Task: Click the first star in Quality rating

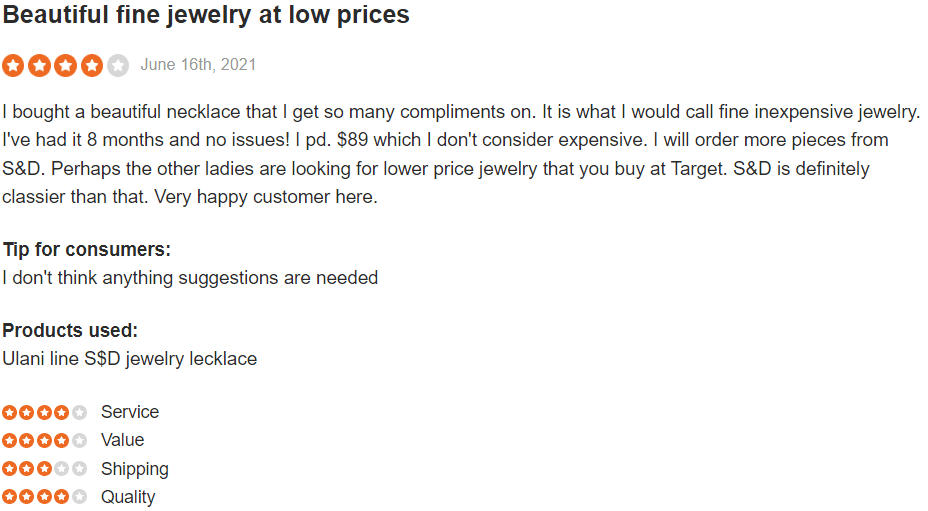Action: click(9, 497)
